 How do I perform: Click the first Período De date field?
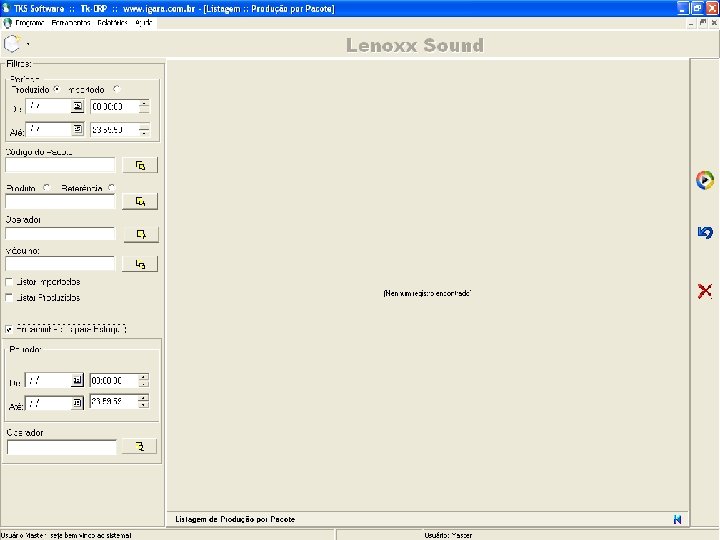coord(48,107)
